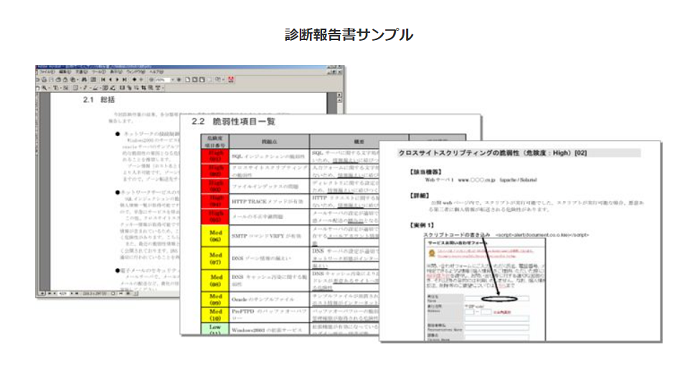
Task: Click the go-back view arrow icon
Action: [134, 79]
